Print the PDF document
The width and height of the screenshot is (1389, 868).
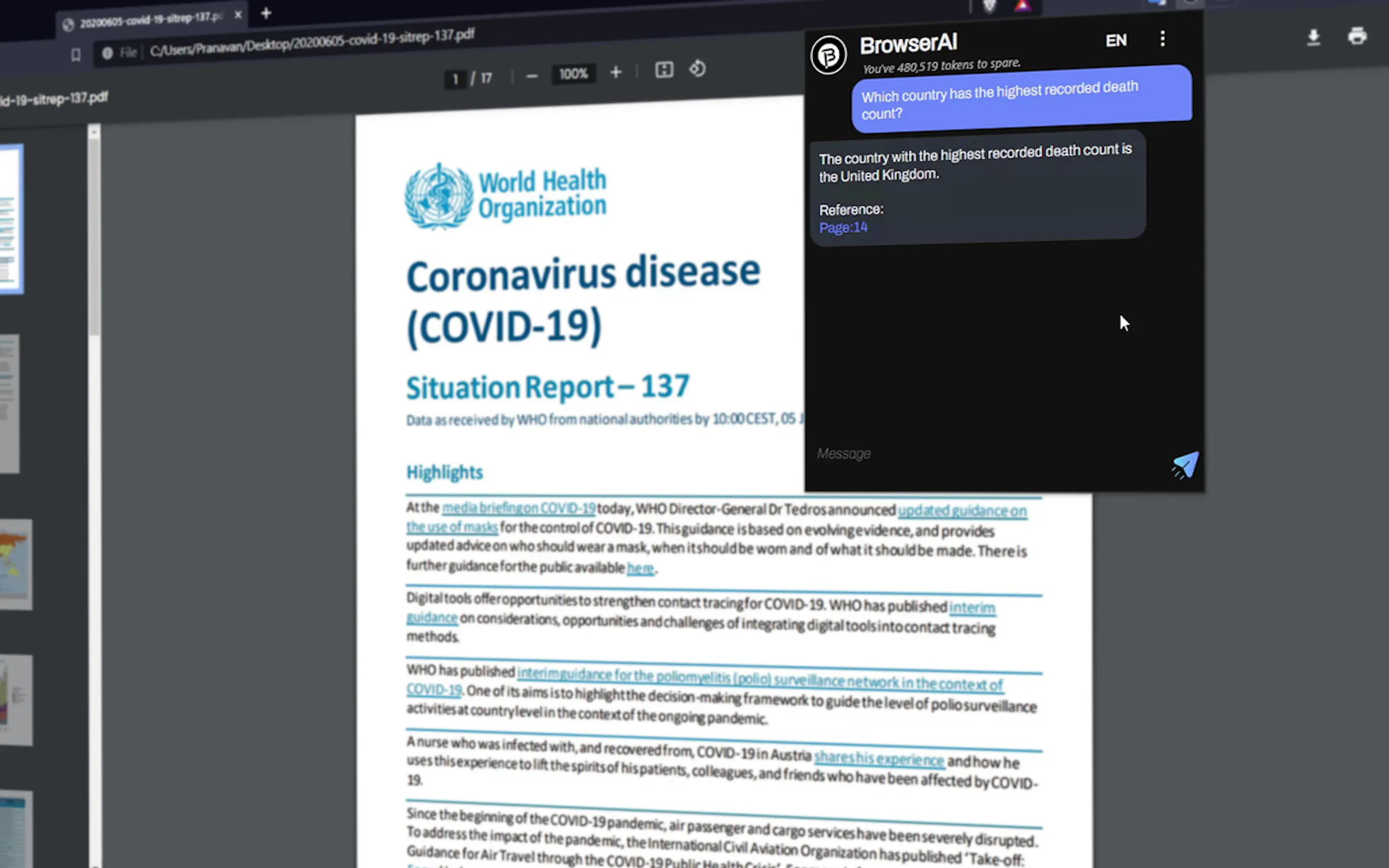click(x=1357, y=36)
